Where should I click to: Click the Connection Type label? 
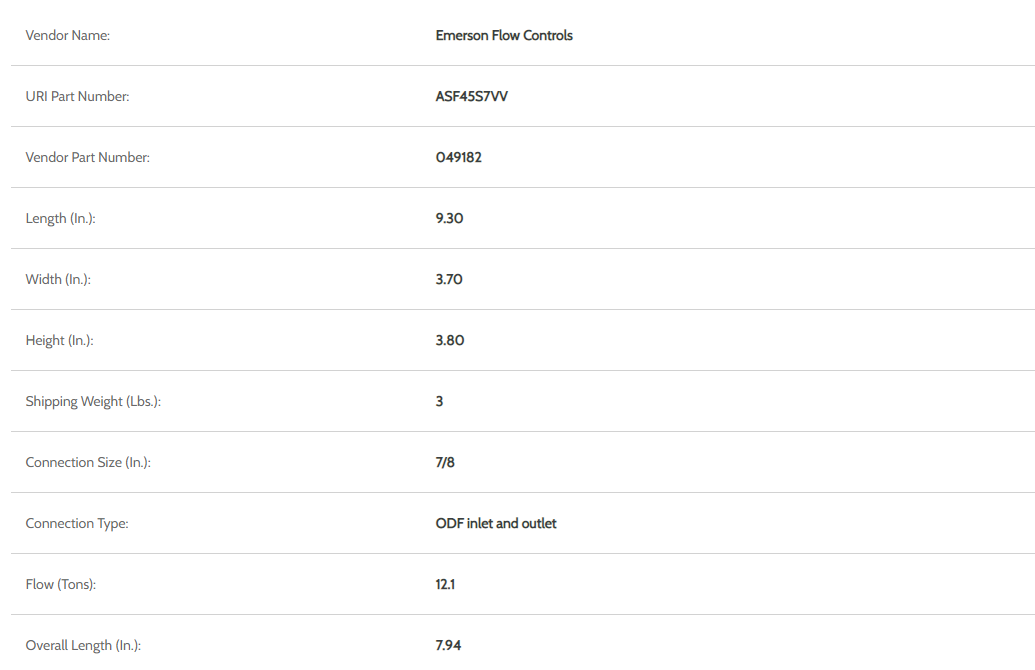pyautogui.click(x=77, y=524)
